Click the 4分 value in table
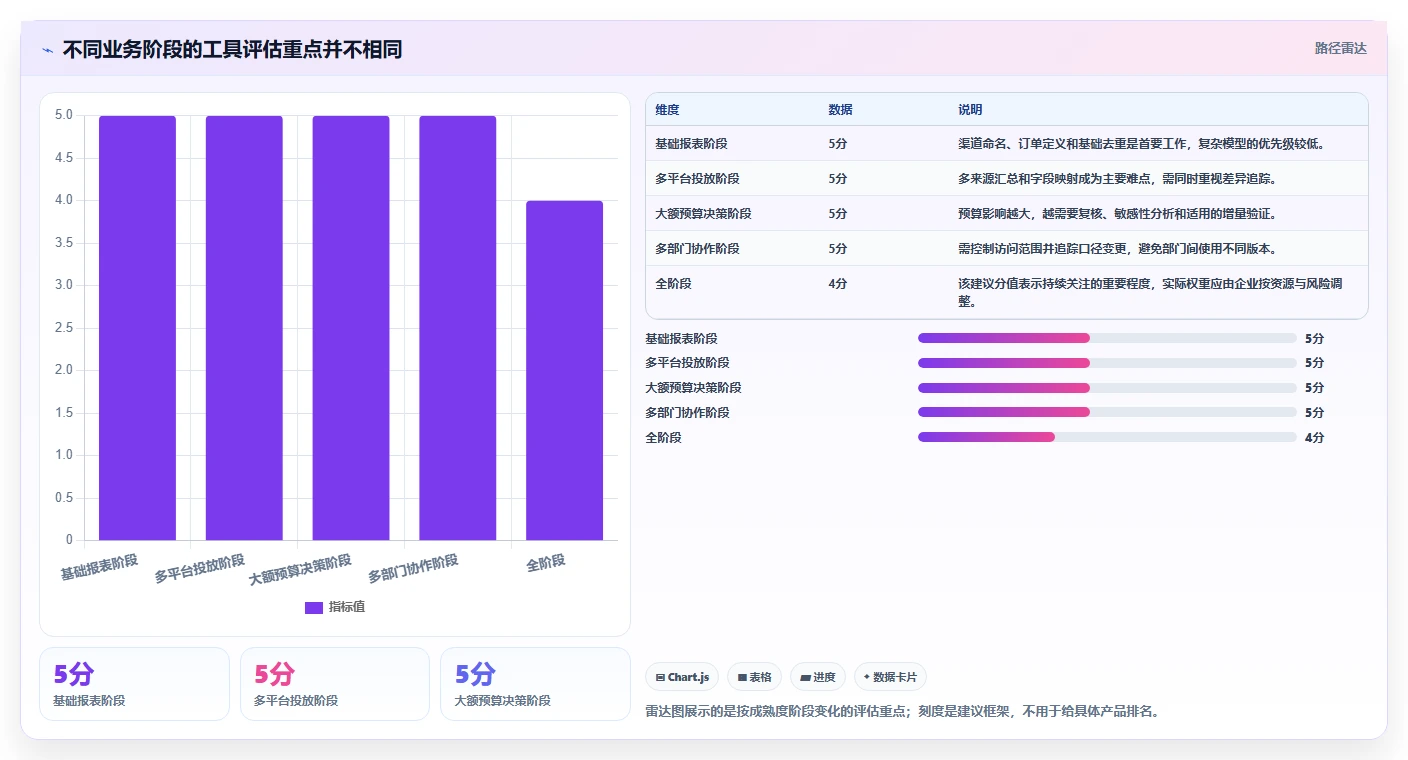1408x760 pixels. [837, 284]
